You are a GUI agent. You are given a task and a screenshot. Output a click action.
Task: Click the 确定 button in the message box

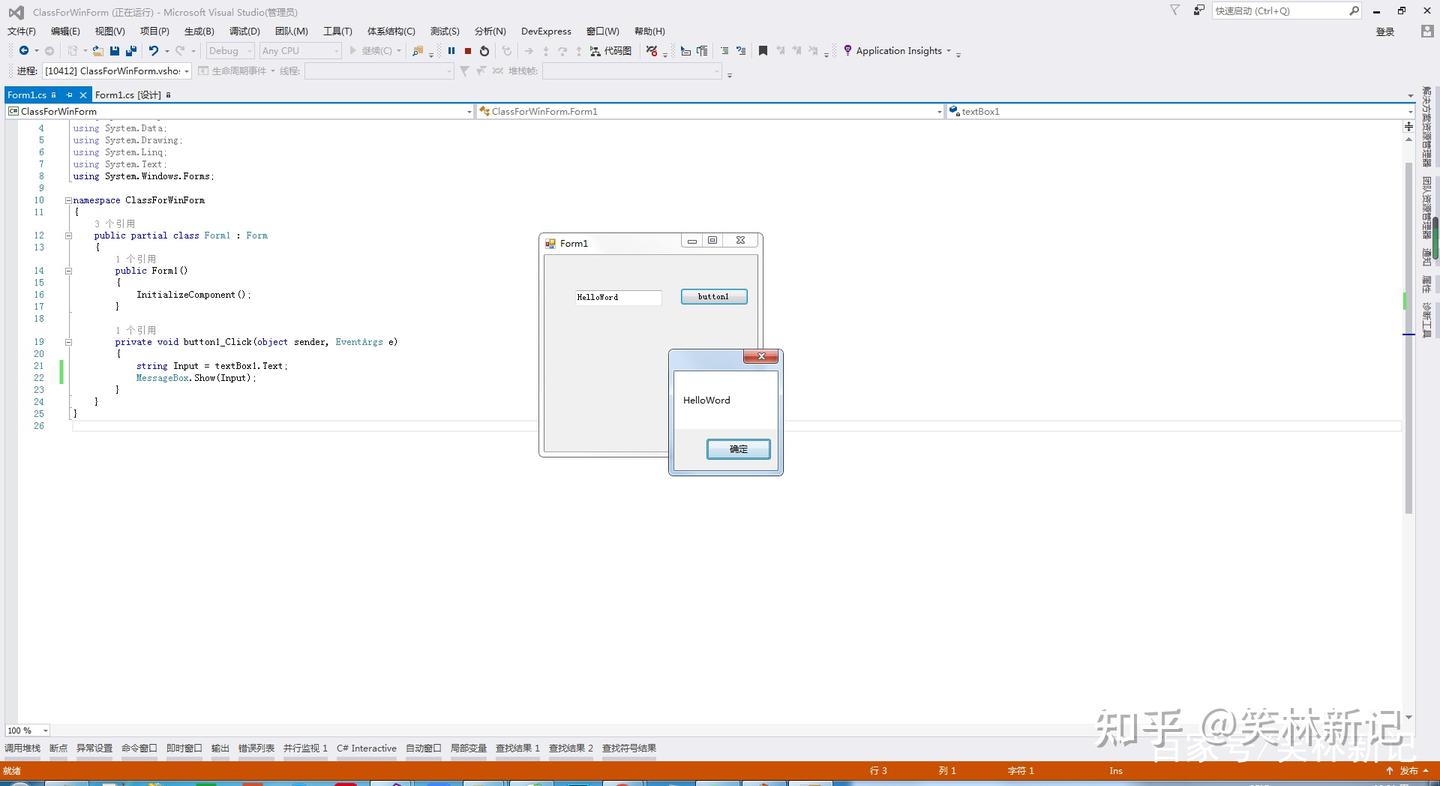point(738,449)
